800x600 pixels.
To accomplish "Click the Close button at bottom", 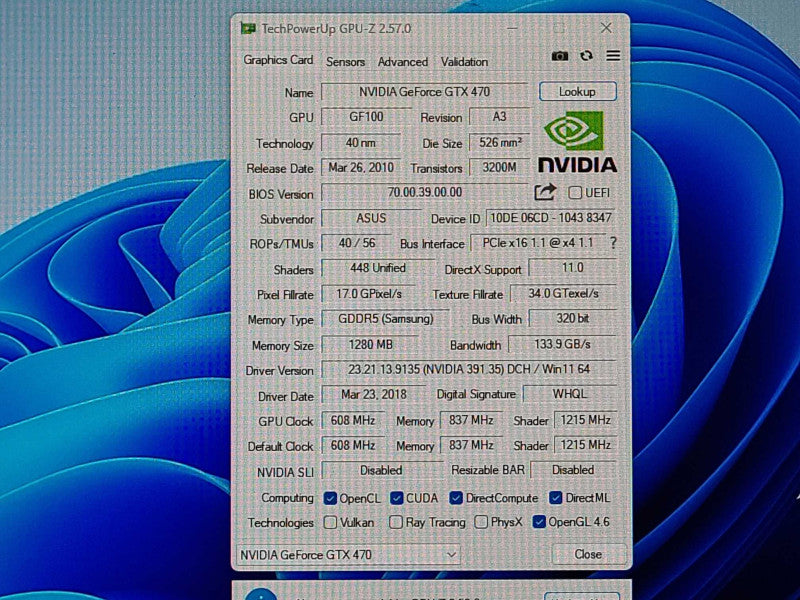I will (588, 554).
